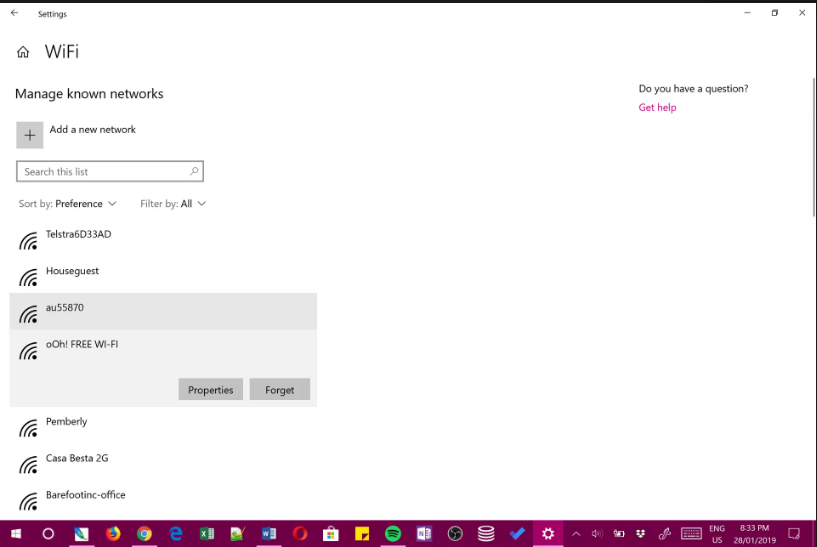Click the vertical scrollbar of Settings

tap(814, 146)
